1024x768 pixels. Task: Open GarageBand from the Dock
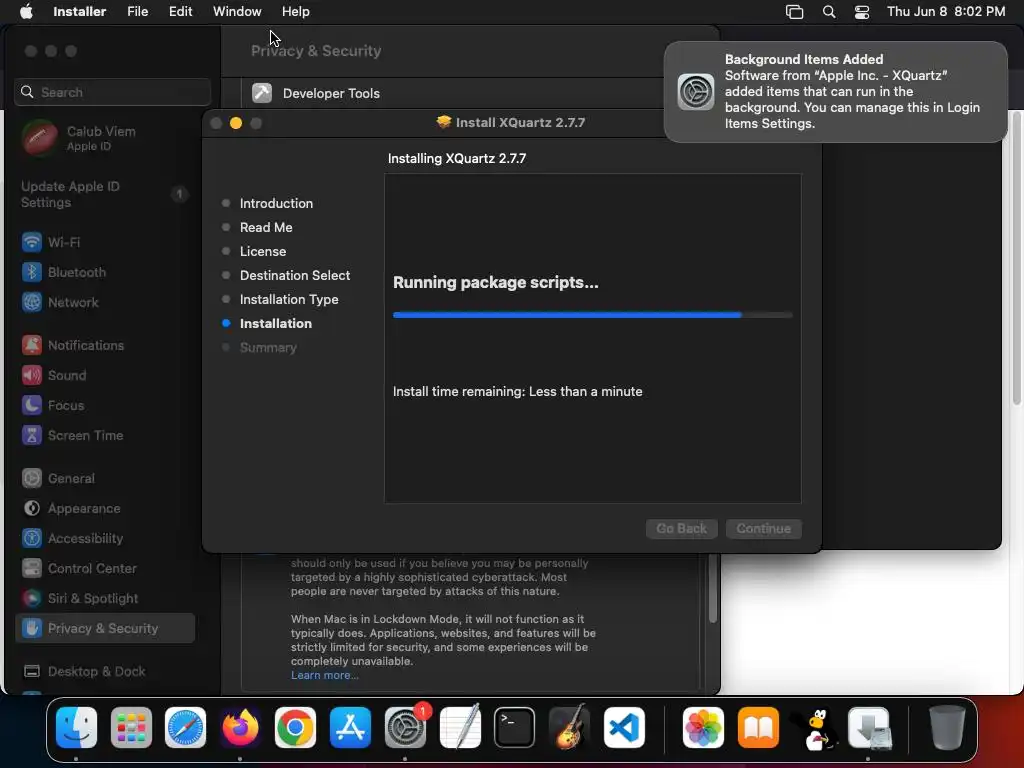pos(569,727)
